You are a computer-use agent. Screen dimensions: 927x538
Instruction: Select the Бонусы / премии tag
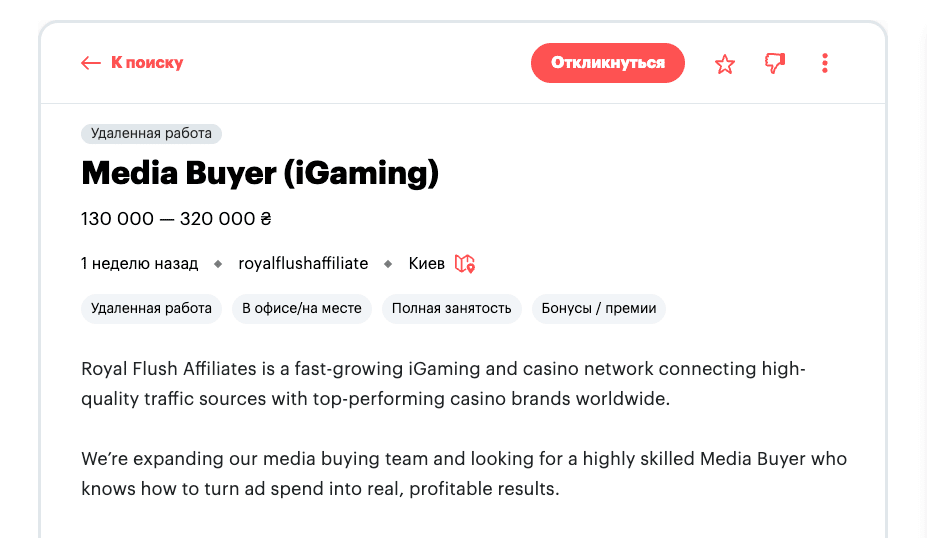tap(599, 308)
